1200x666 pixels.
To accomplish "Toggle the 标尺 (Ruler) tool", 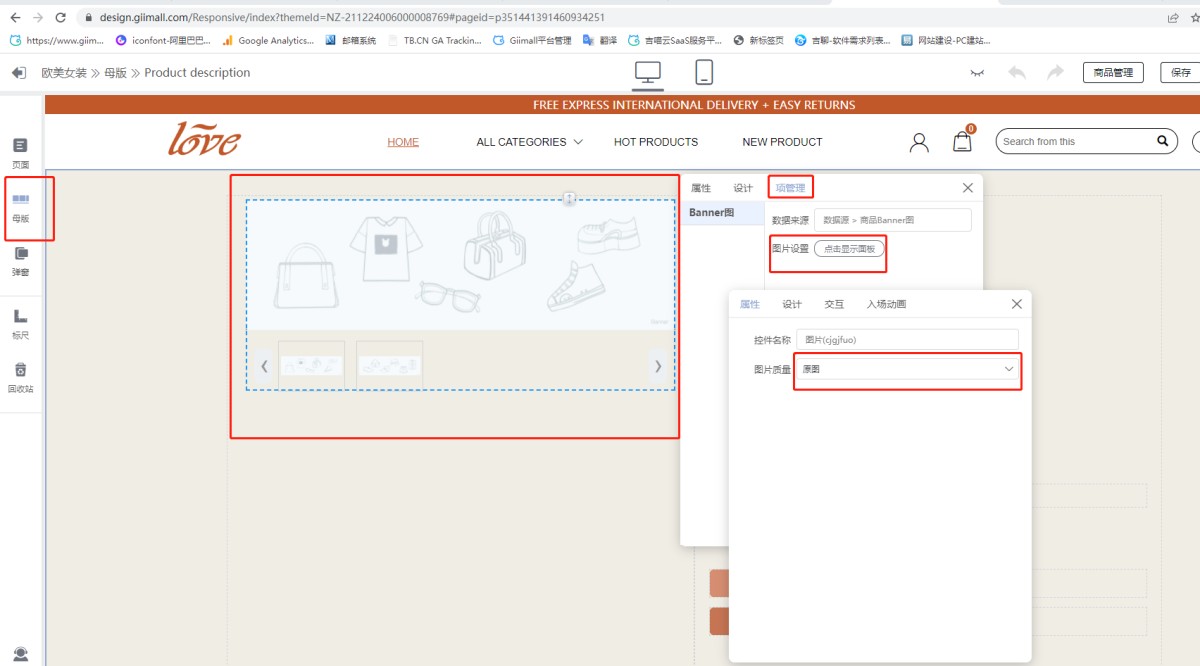I will point(20,323).
